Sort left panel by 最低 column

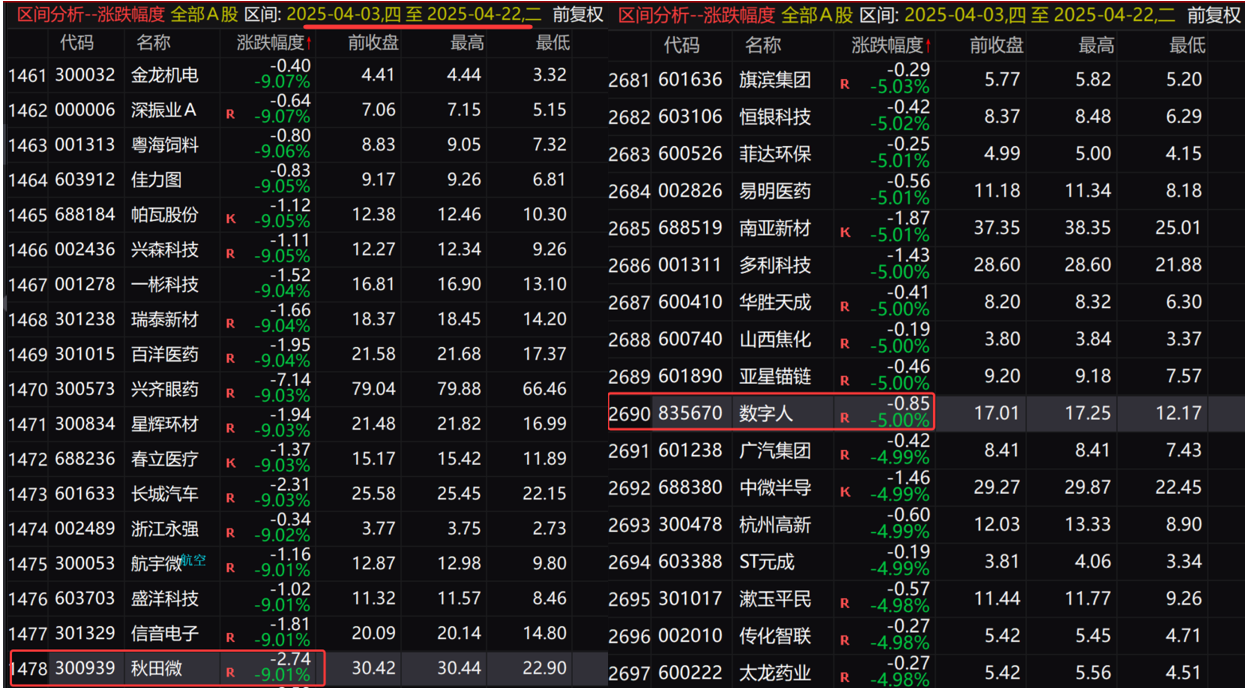[x=554, y=43]
